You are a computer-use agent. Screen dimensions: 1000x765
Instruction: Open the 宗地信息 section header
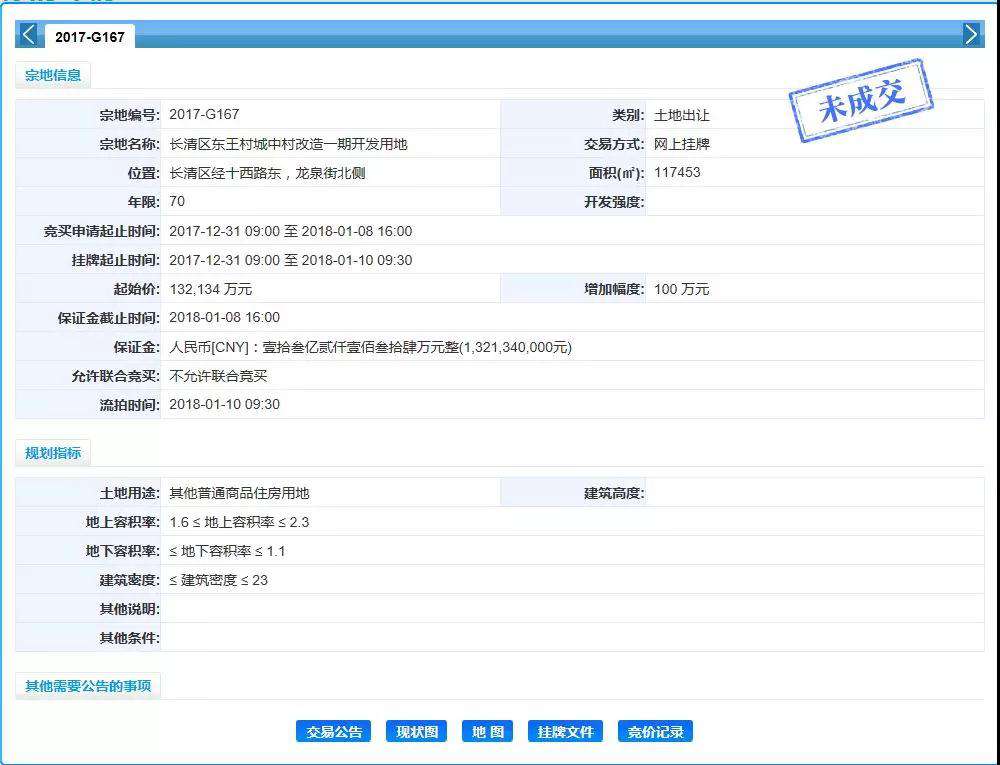(53, 75)
